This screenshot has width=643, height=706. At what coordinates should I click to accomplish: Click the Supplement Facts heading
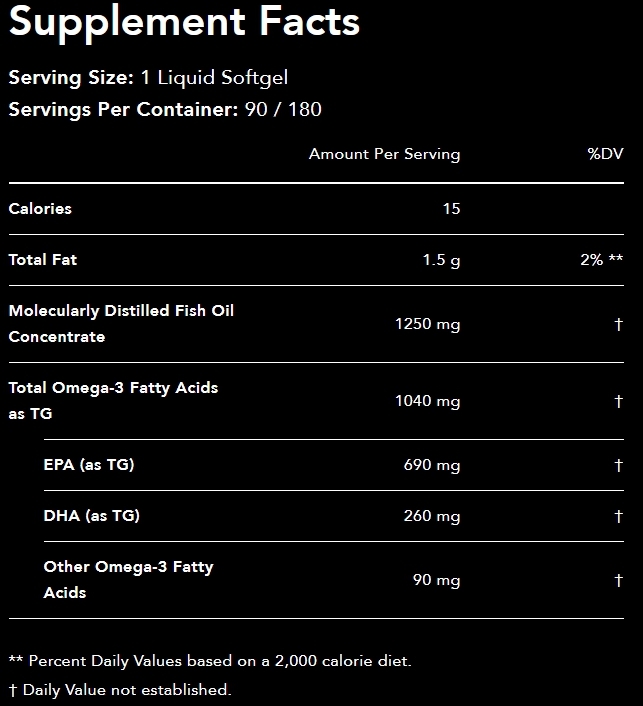pyautogui.click(x=184, y=22)
